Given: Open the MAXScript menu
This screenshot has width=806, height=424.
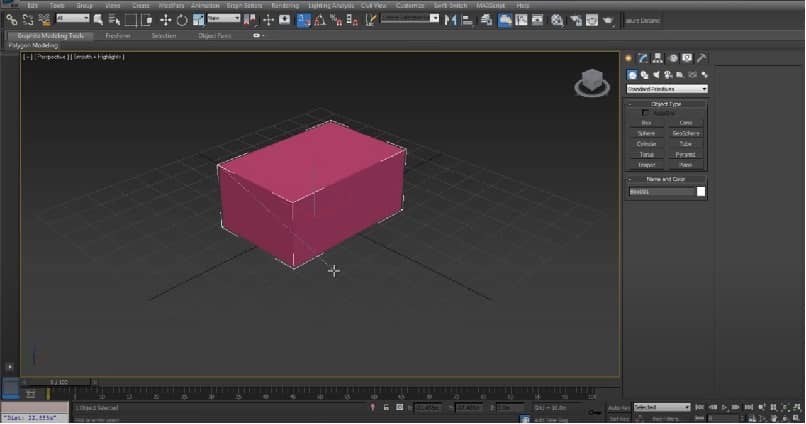Looking at the screenshot, I should [490, 5].
